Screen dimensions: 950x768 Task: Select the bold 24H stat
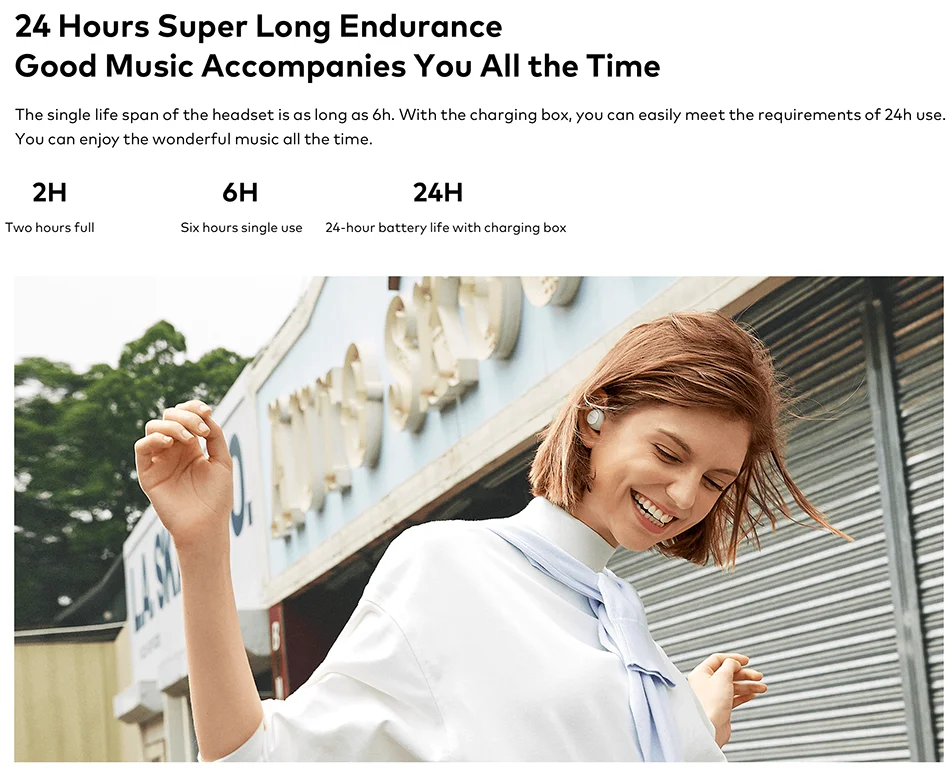[x=438, y=193]
